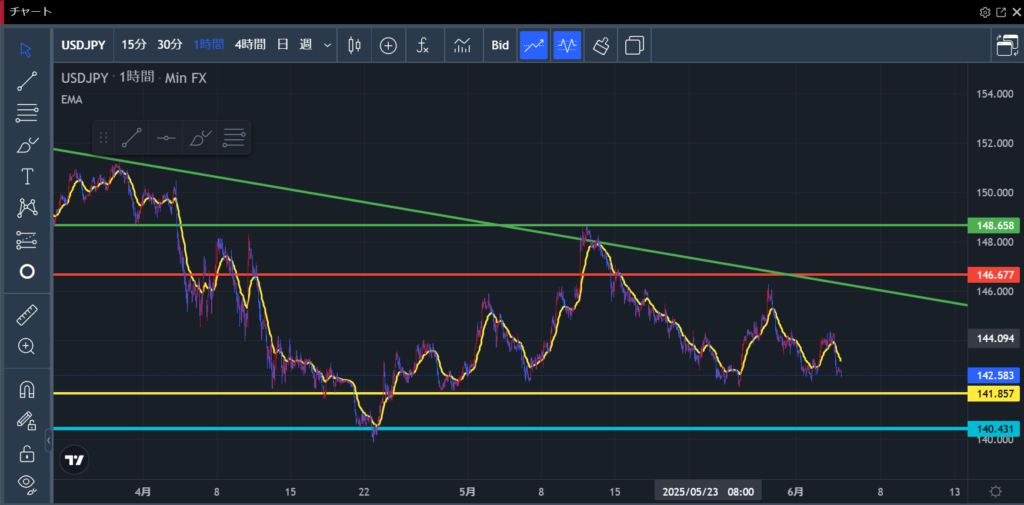Toggle hide all drawings eye icon
The width and height of the screenshot is (1024, 505).
(x=27, y=483)
